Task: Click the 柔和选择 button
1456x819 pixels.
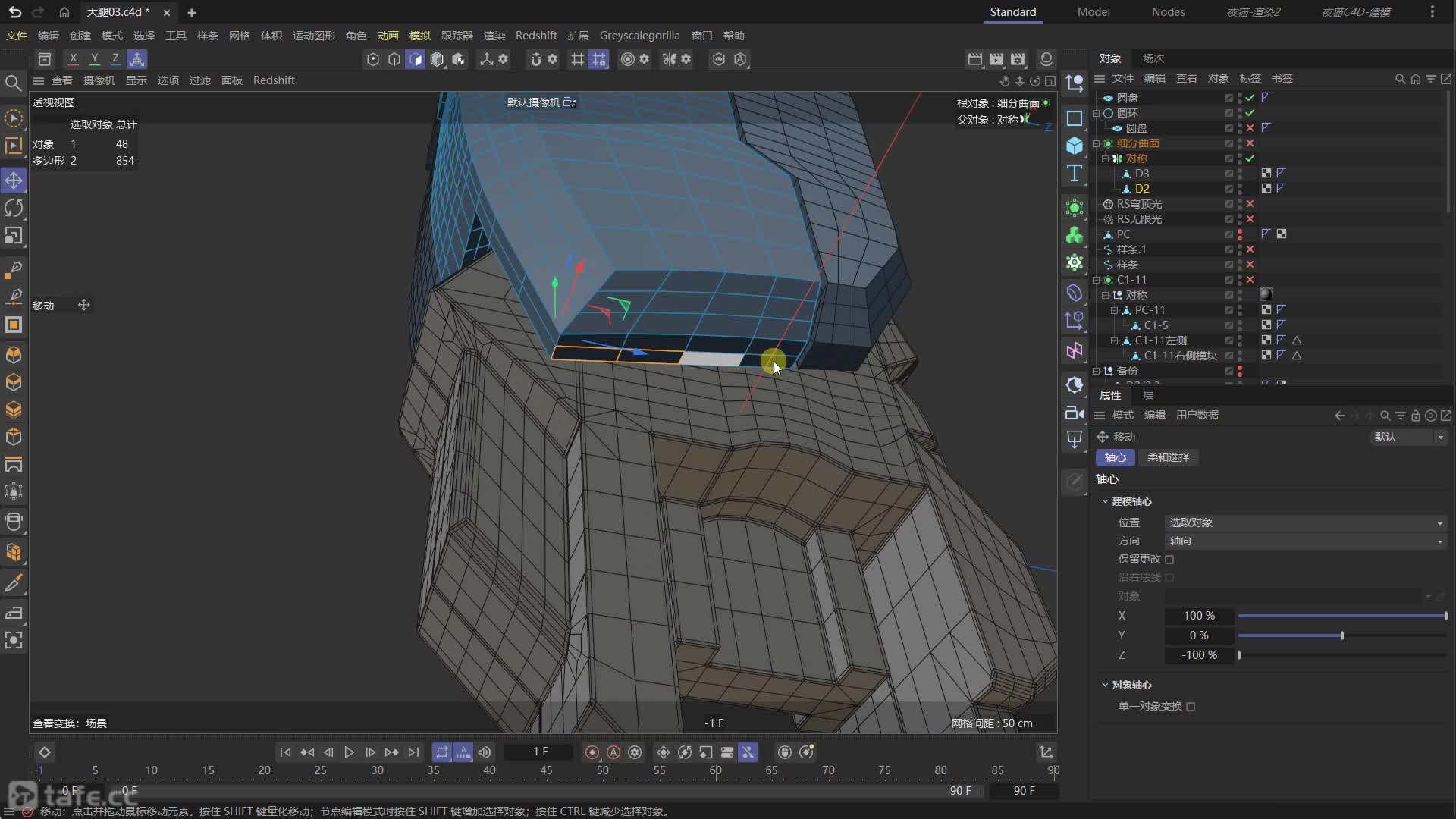Action: pos(1168,457)
